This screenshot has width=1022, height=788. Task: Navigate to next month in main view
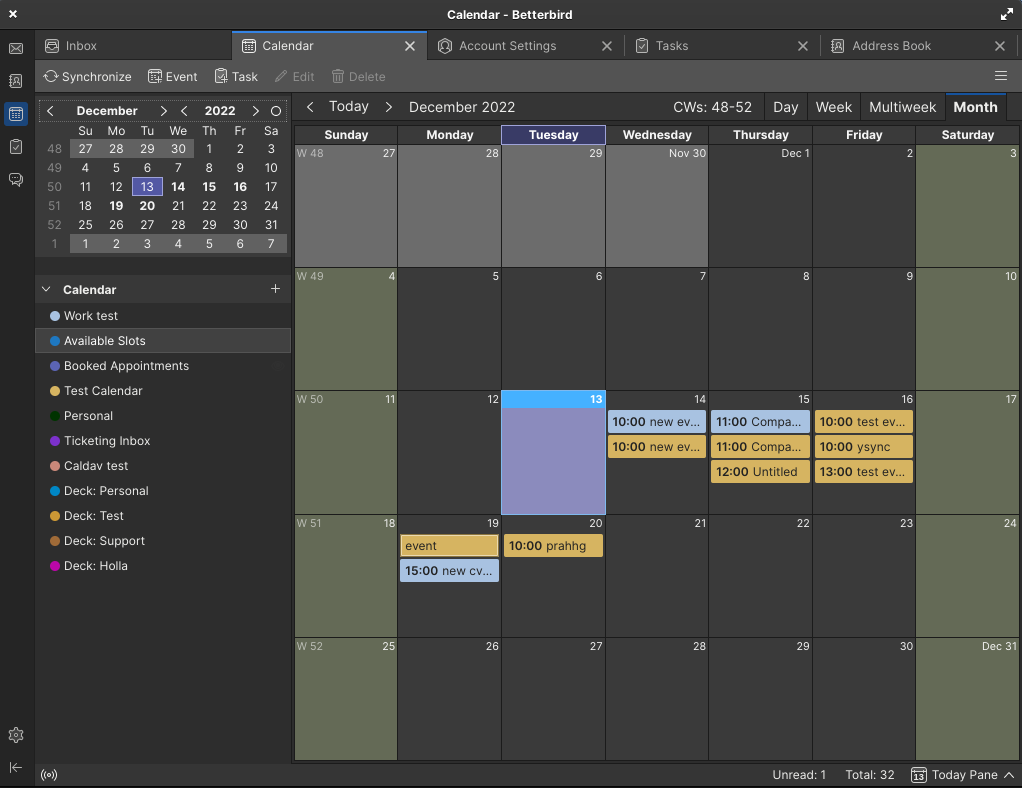388,107
